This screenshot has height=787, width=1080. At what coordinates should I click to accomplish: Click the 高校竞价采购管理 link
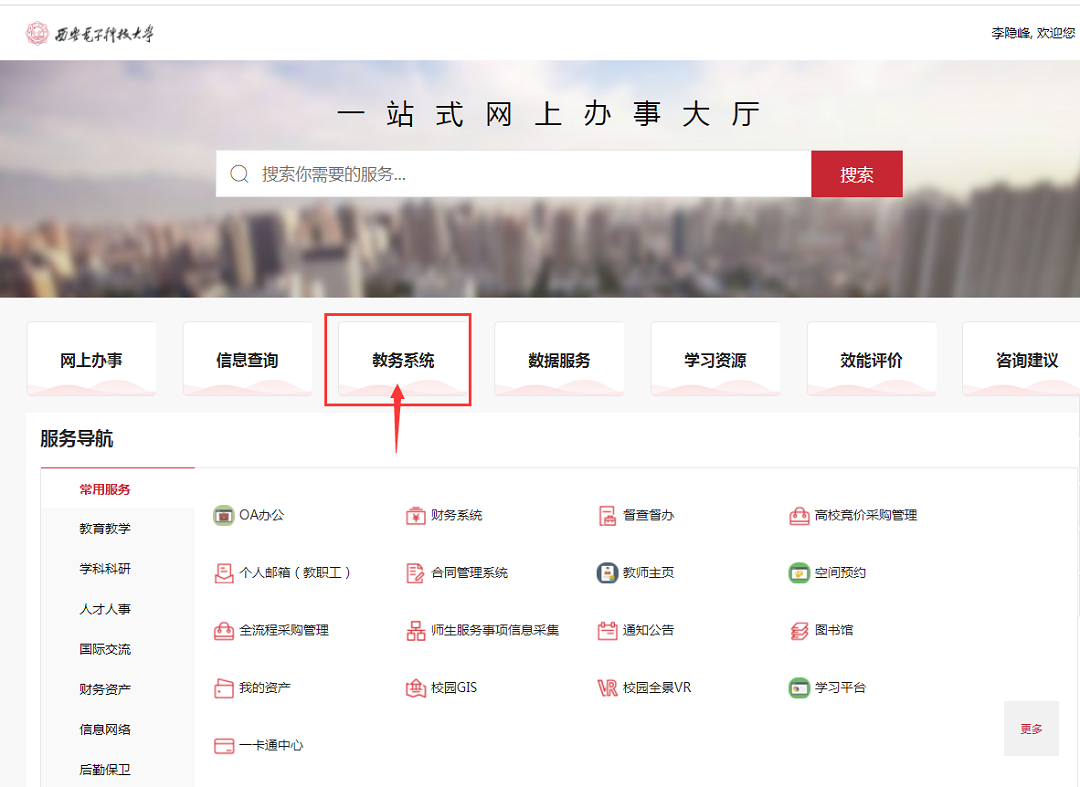(x=865, y=516)
